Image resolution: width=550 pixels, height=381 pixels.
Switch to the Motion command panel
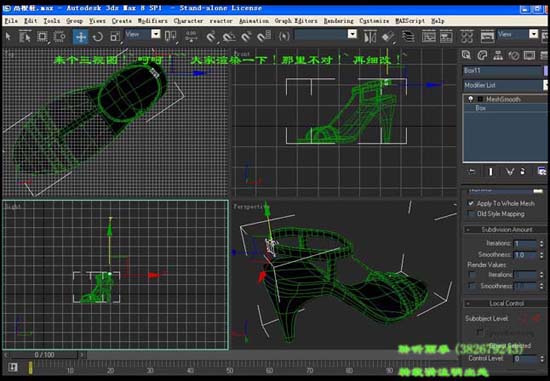(x=514, y=55)
